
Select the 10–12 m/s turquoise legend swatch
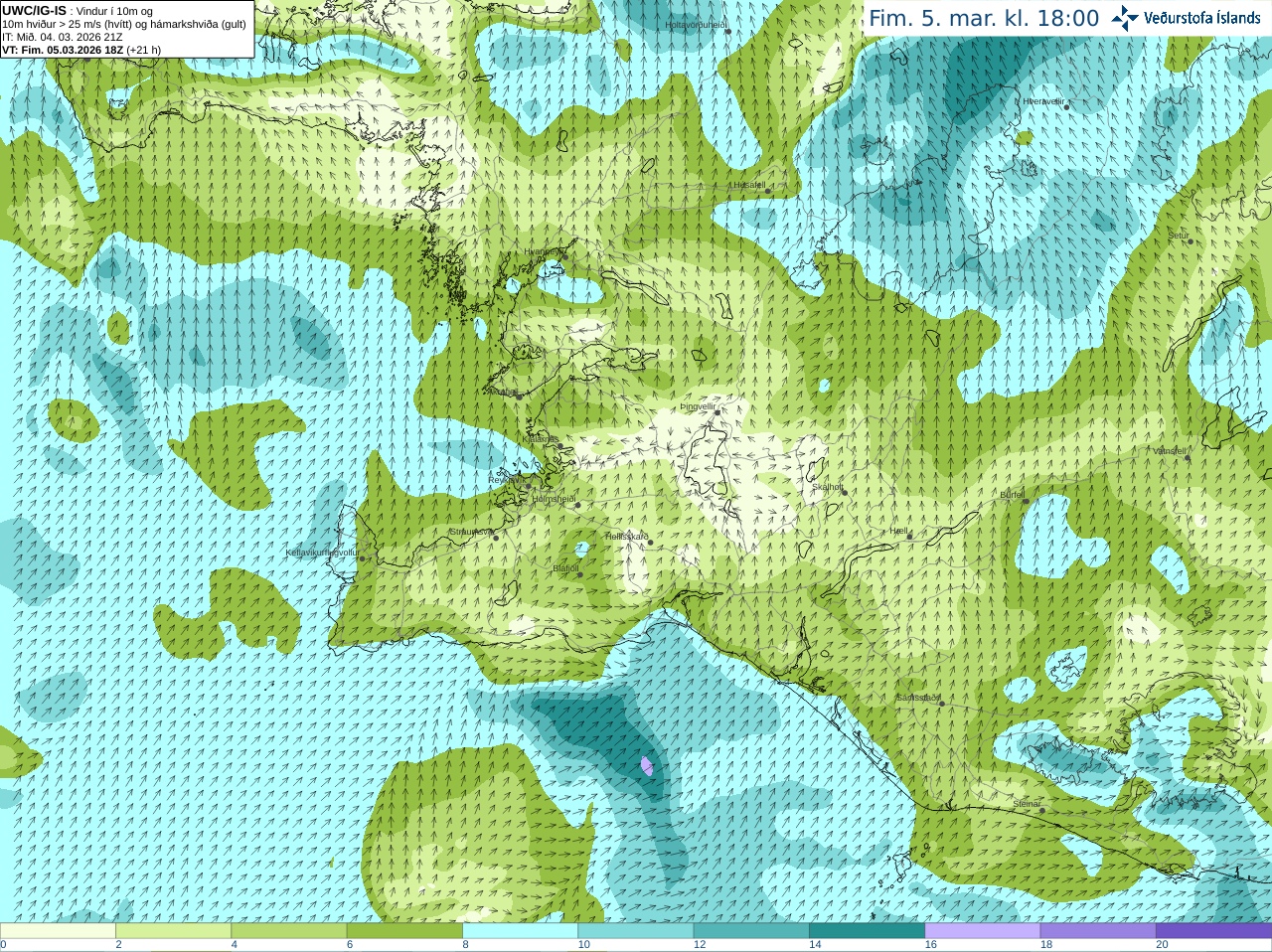tap(636, 931)
